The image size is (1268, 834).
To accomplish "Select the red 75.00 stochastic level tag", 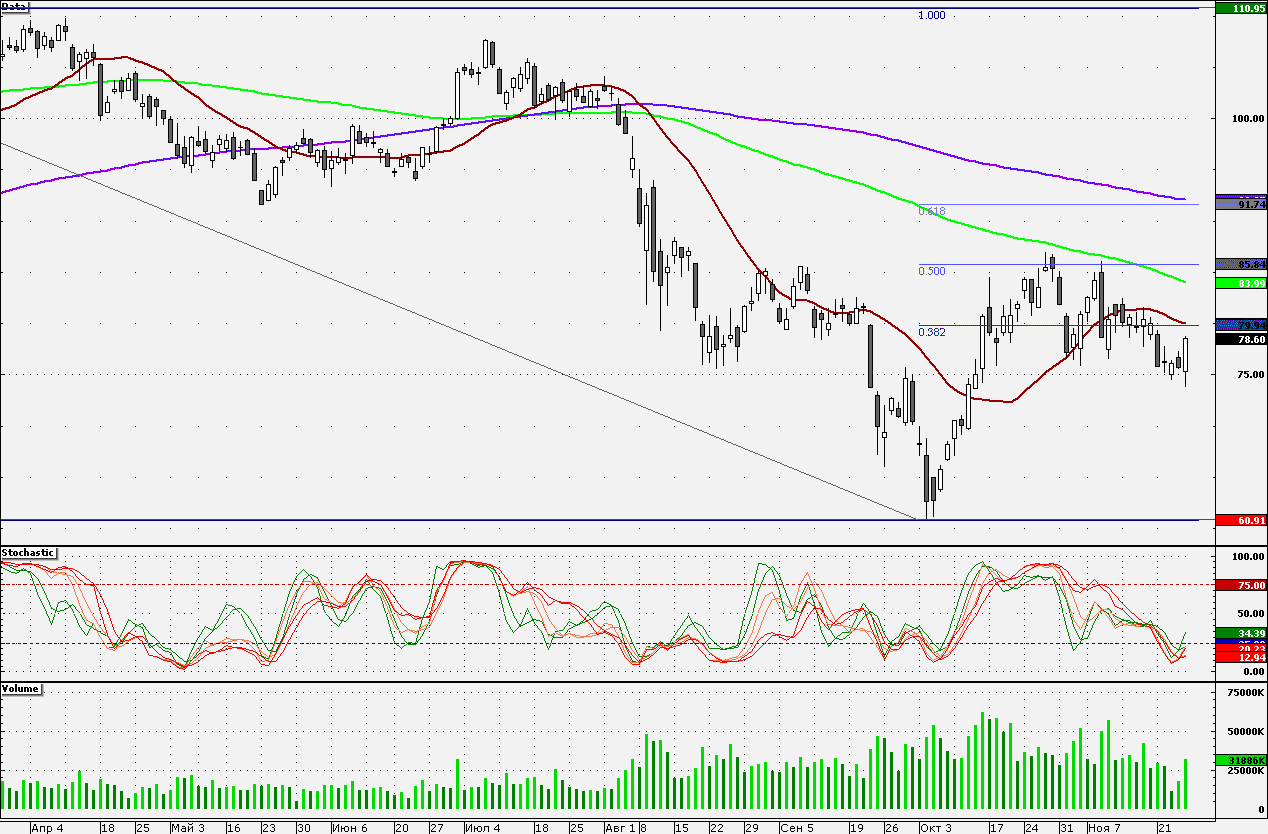I will coord(1240,584).
